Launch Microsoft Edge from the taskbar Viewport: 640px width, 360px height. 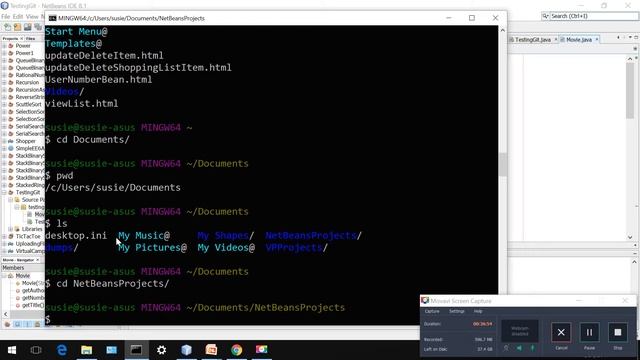pyautogui.click(x=62, y=350)
